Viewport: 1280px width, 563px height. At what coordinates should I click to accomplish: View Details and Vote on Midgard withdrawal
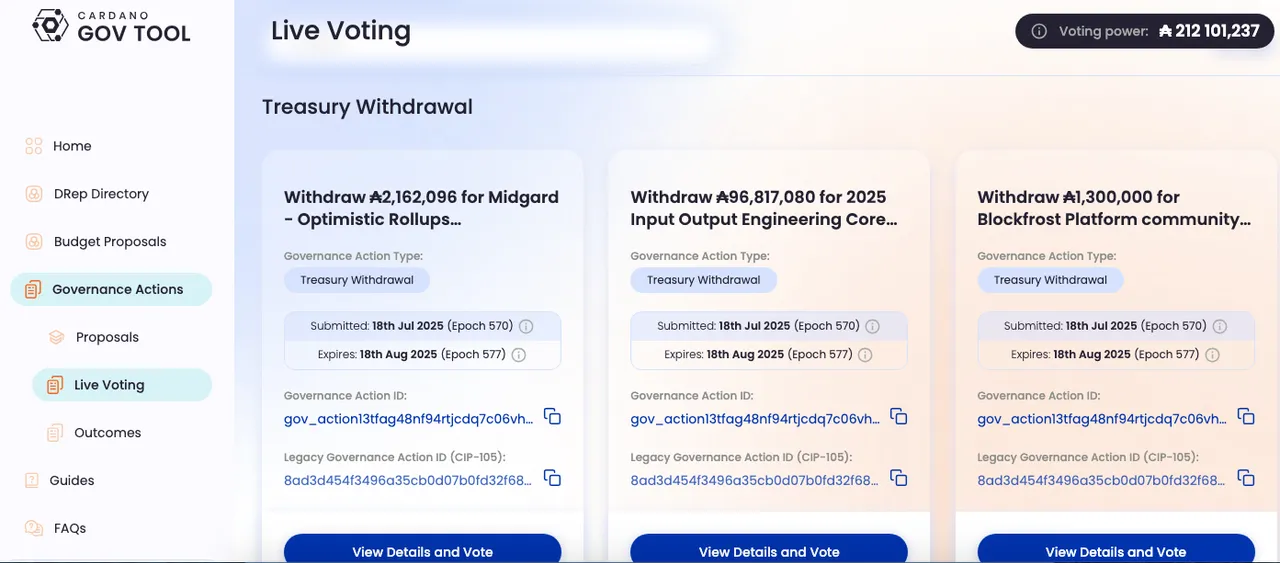tap(422, 550)
